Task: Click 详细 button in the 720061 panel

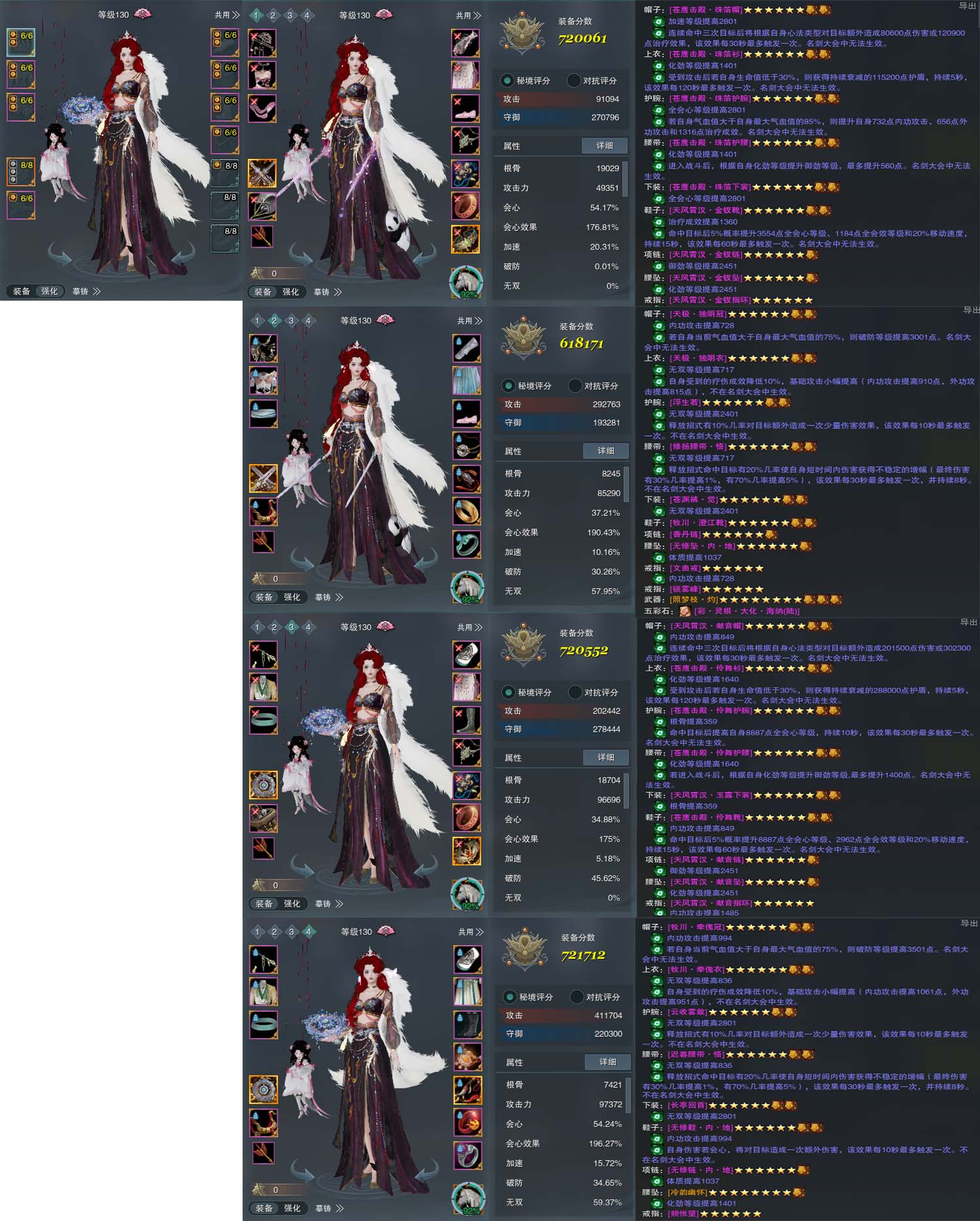Action: click(605, 146)
